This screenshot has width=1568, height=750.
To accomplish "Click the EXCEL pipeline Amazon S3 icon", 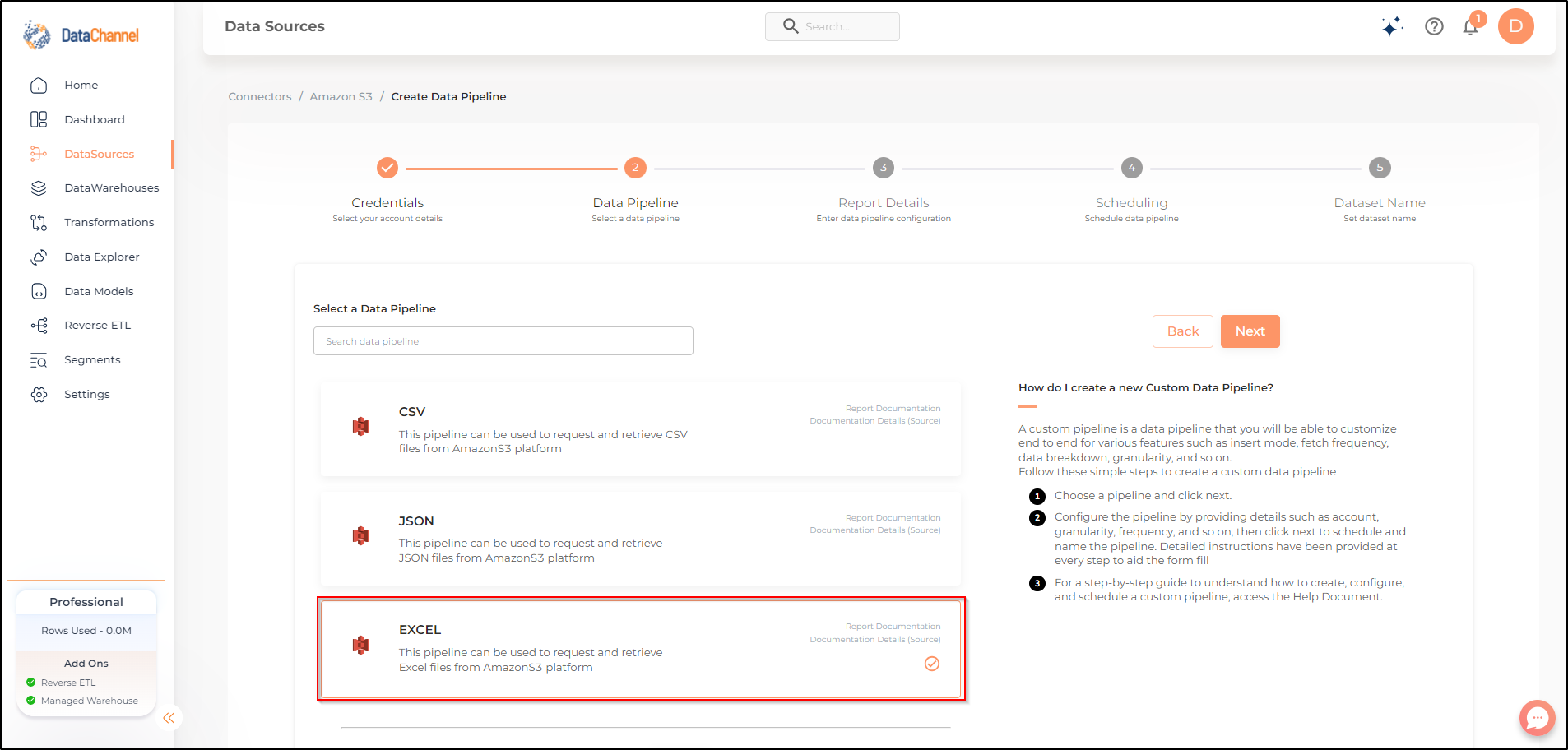I will pos(360,645).
